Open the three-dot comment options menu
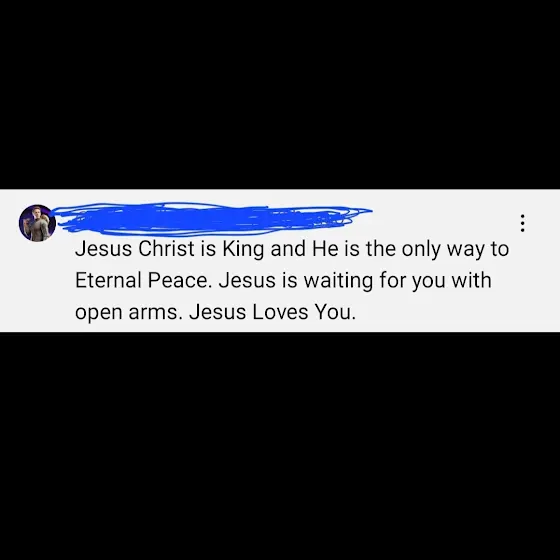Image resolution: width=560 pixels, height=560 pixels. click(x=522, y=223)
